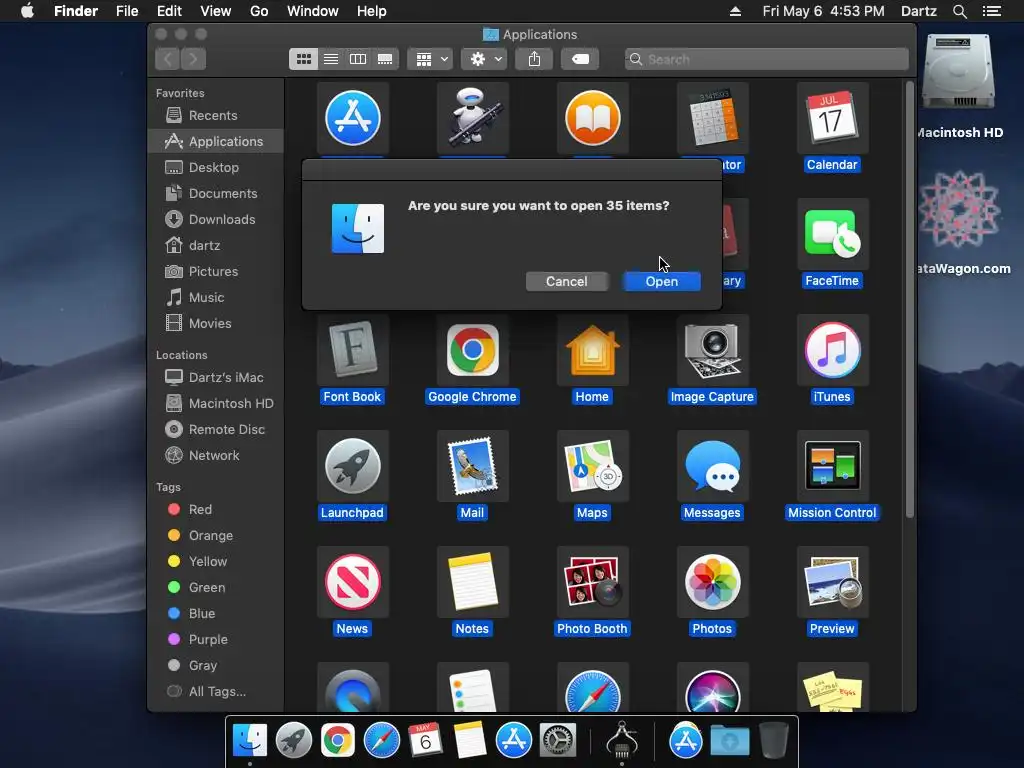Select the FaceTime app icon

coord(832,234)
